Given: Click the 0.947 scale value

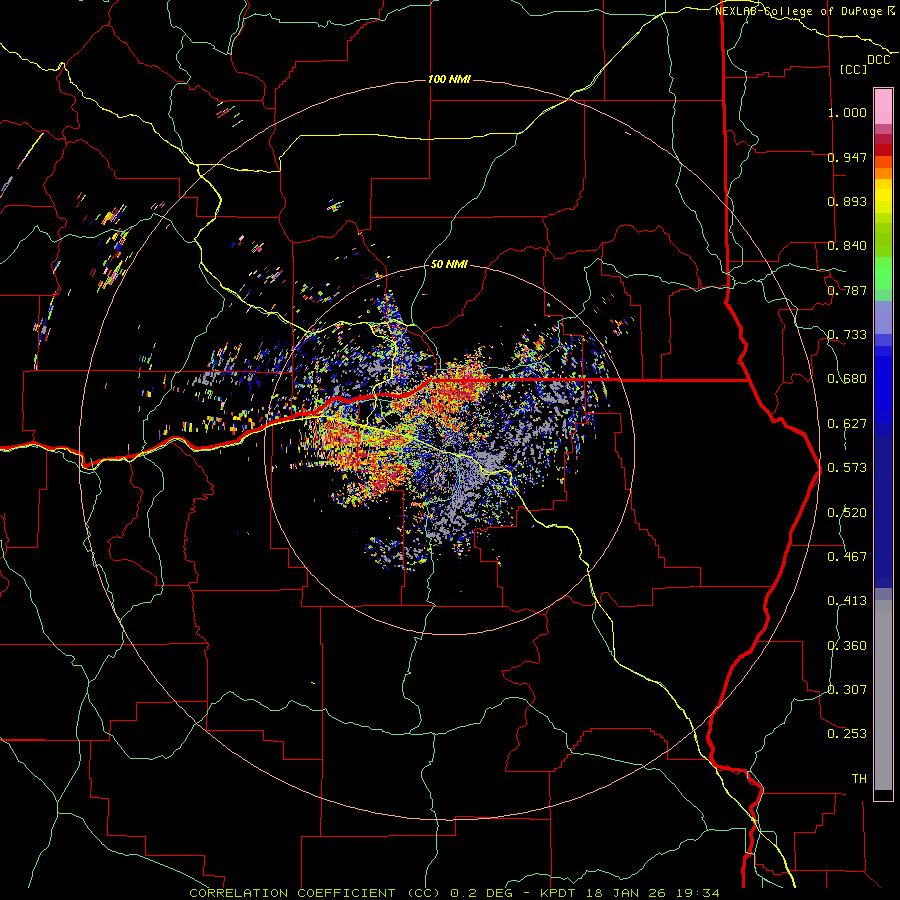Looking at the screenshot, I should point(847,157).
